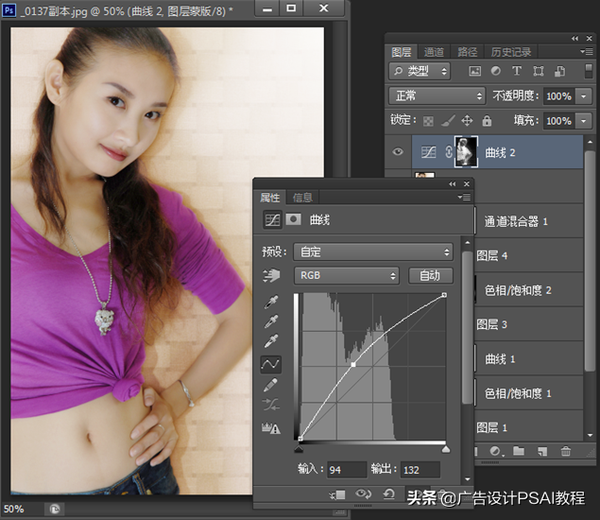The height and width of the screenshot is (520, 600).
Task: Reset the curves adjustment to defaults
Action: pyautogui.click(x=387, y=494)
